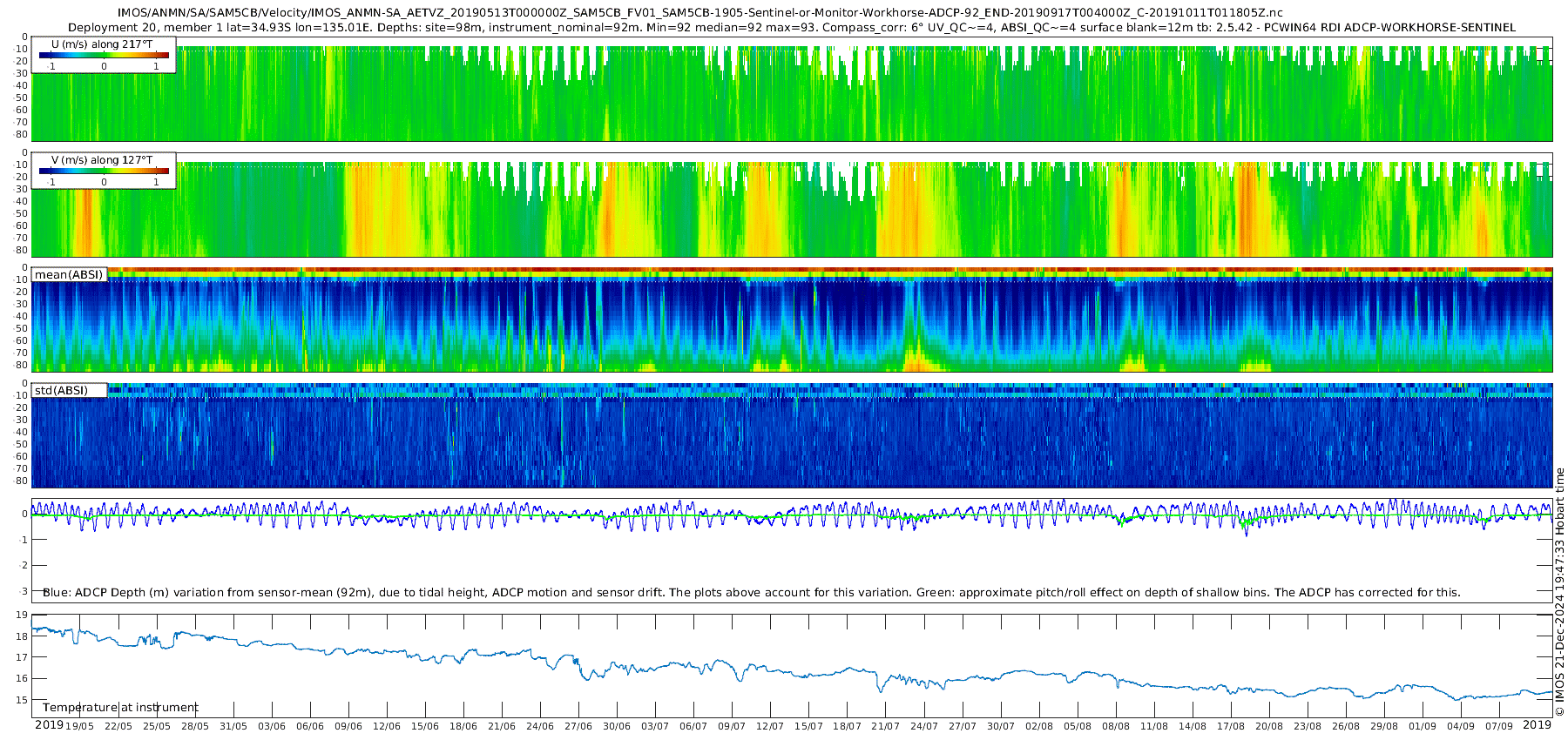Click the 17/08 date tick label
1568x740 pixels.
click(x=1231, y=726)
